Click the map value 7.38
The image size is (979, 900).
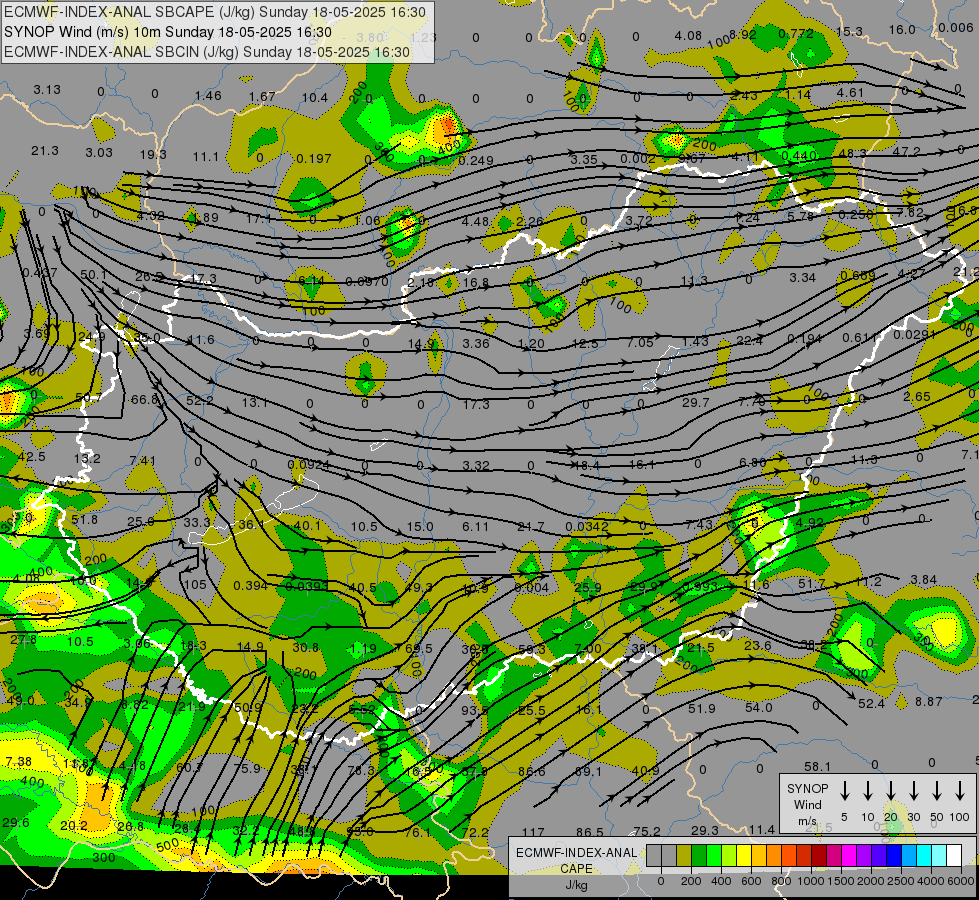(18, 761)
